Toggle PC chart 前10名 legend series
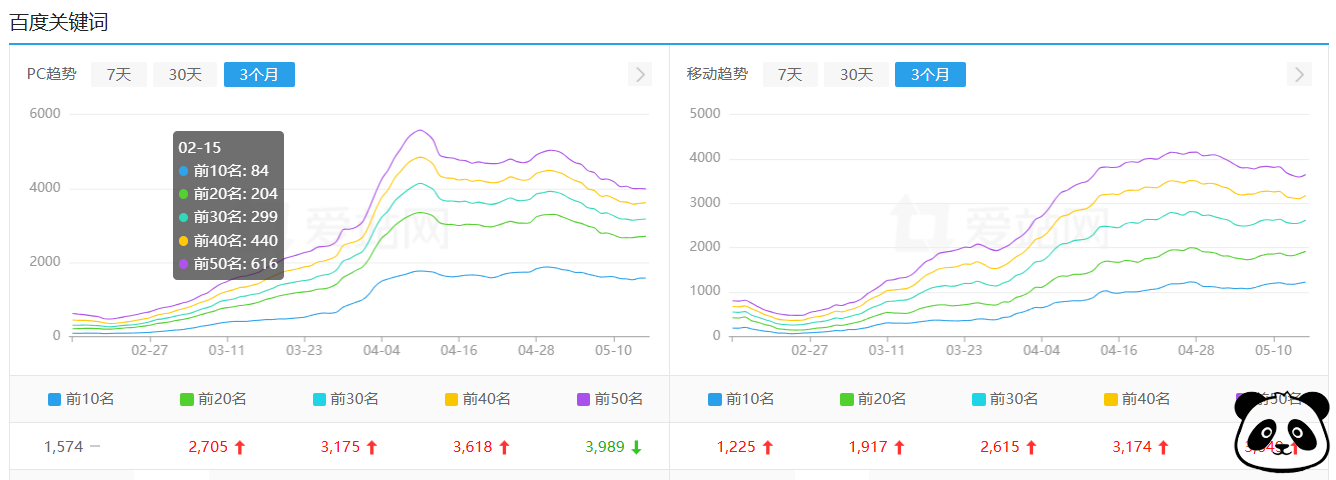This screenshot has height=480, width=1336. [x=81, y=399]
